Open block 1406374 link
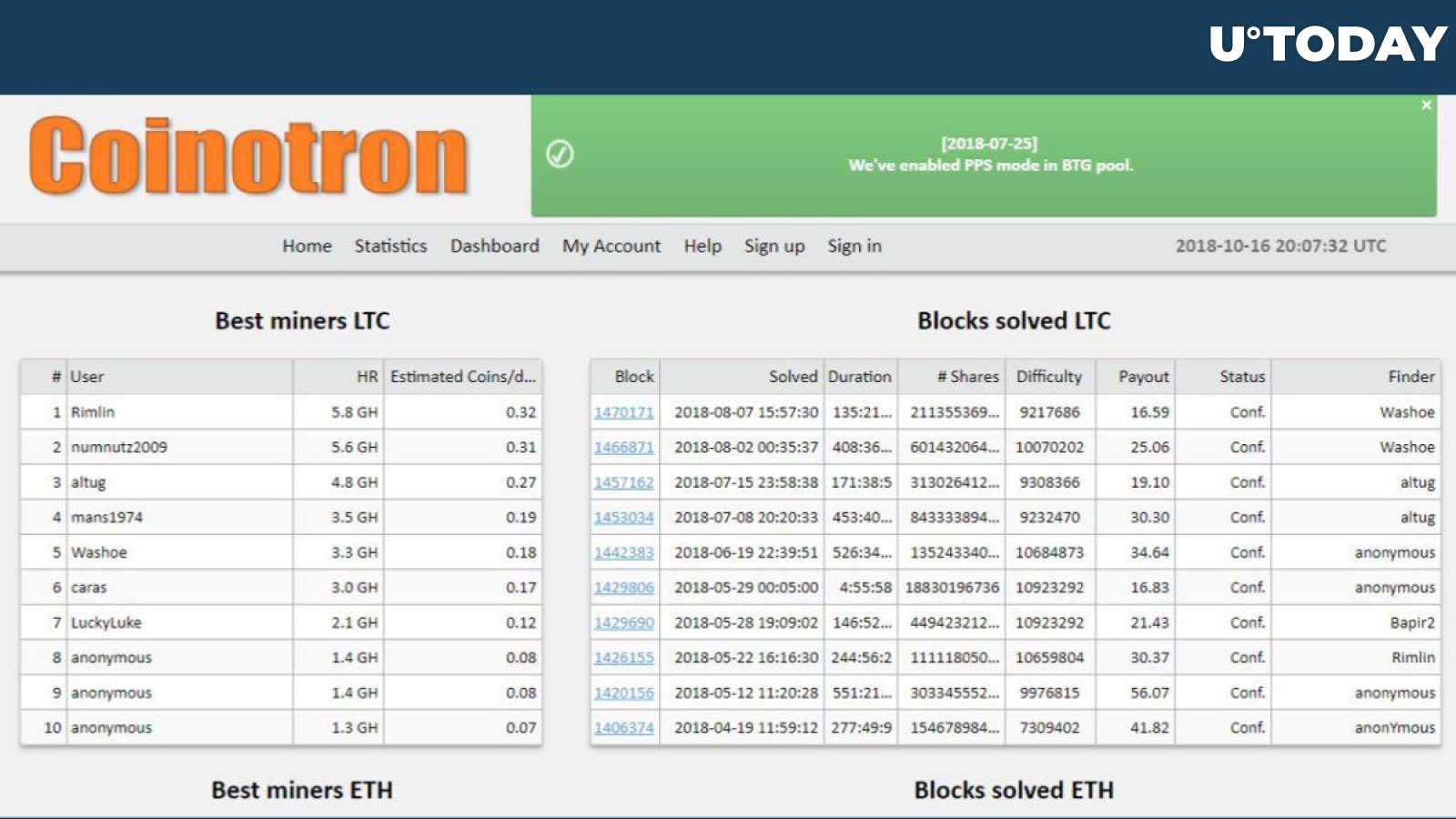This screenshot has width=1456, height=819. [x=624, y=727]
